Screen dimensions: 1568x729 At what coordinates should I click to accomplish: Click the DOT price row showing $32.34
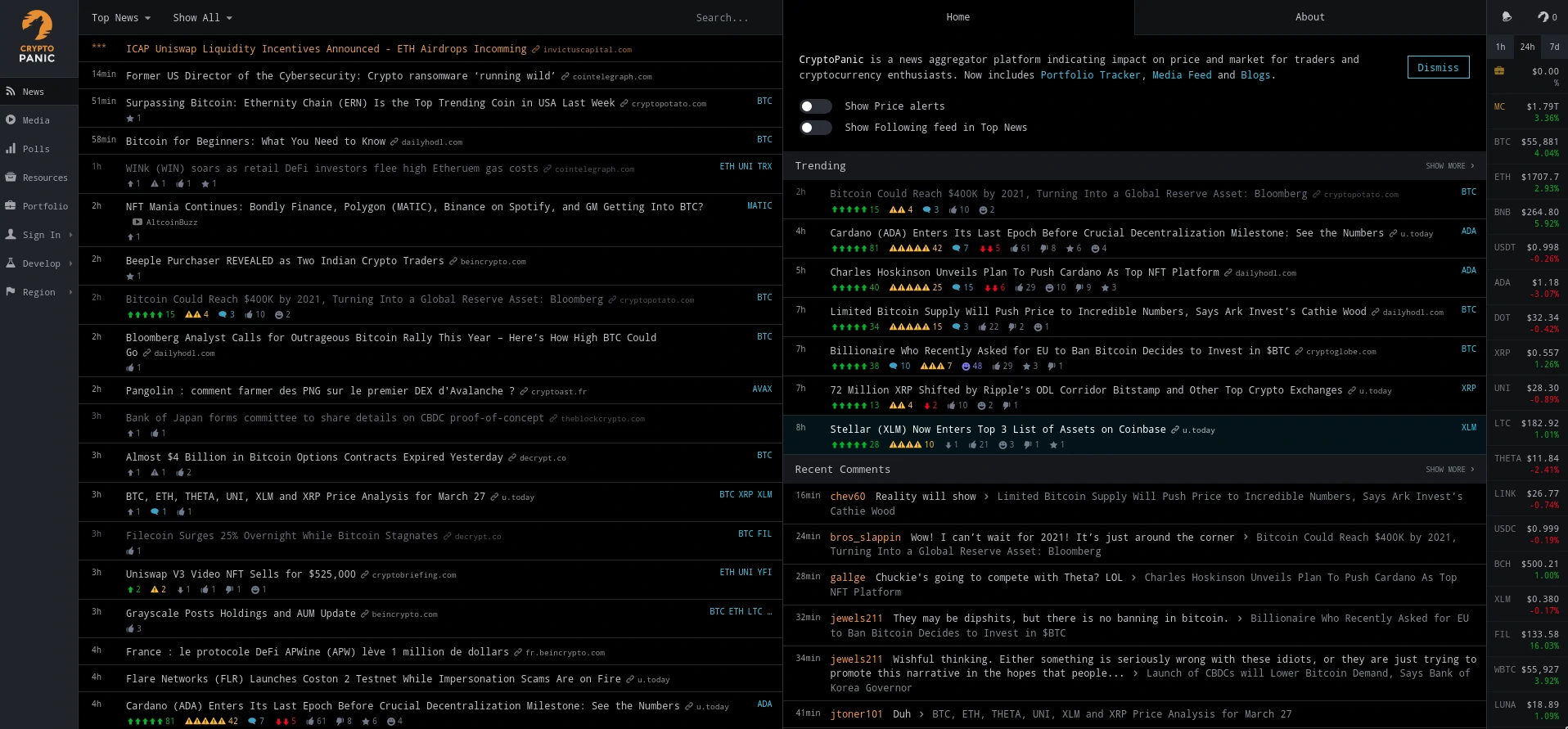[x=1527, y=323]
